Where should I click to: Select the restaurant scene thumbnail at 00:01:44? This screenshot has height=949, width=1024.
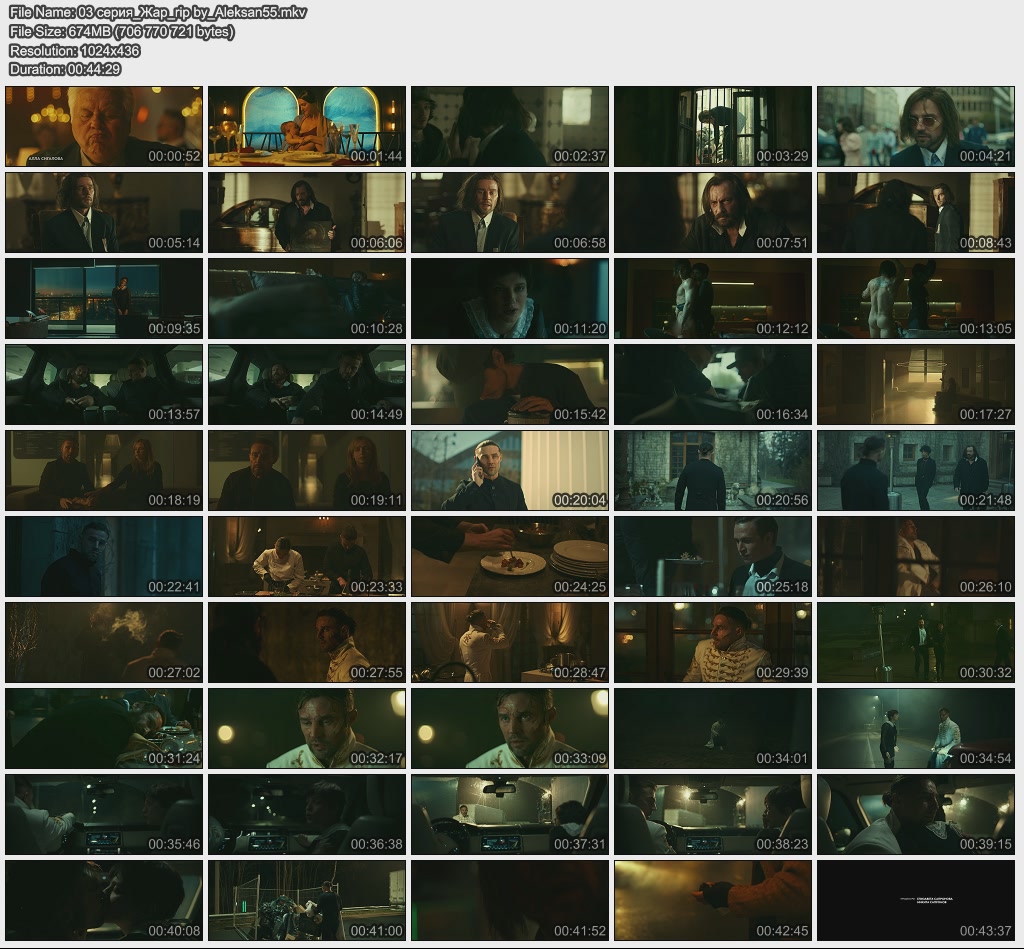(x=307, y=126)
